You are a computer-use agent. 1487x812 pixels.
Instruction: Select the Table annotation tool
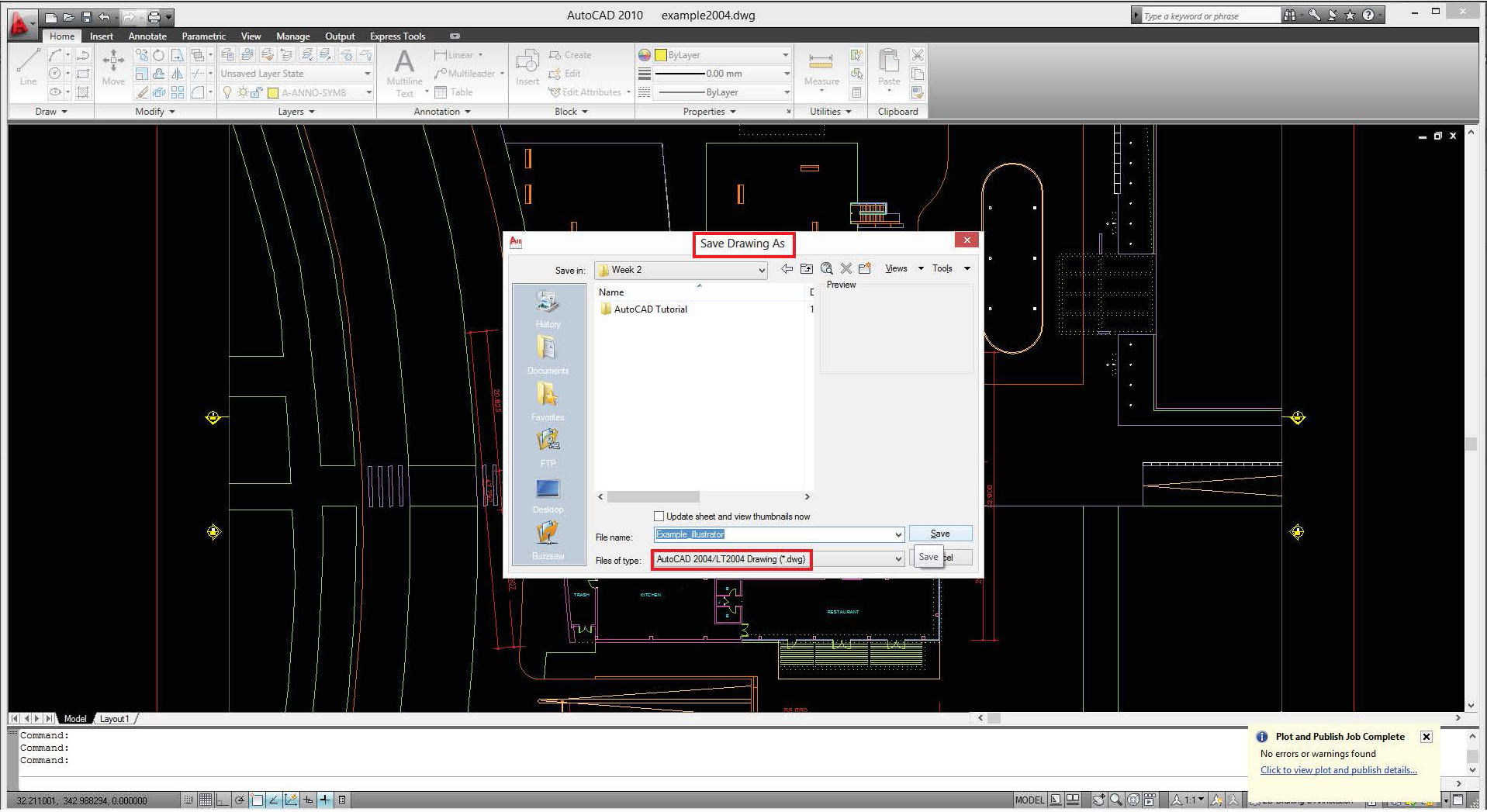[454, 92]
